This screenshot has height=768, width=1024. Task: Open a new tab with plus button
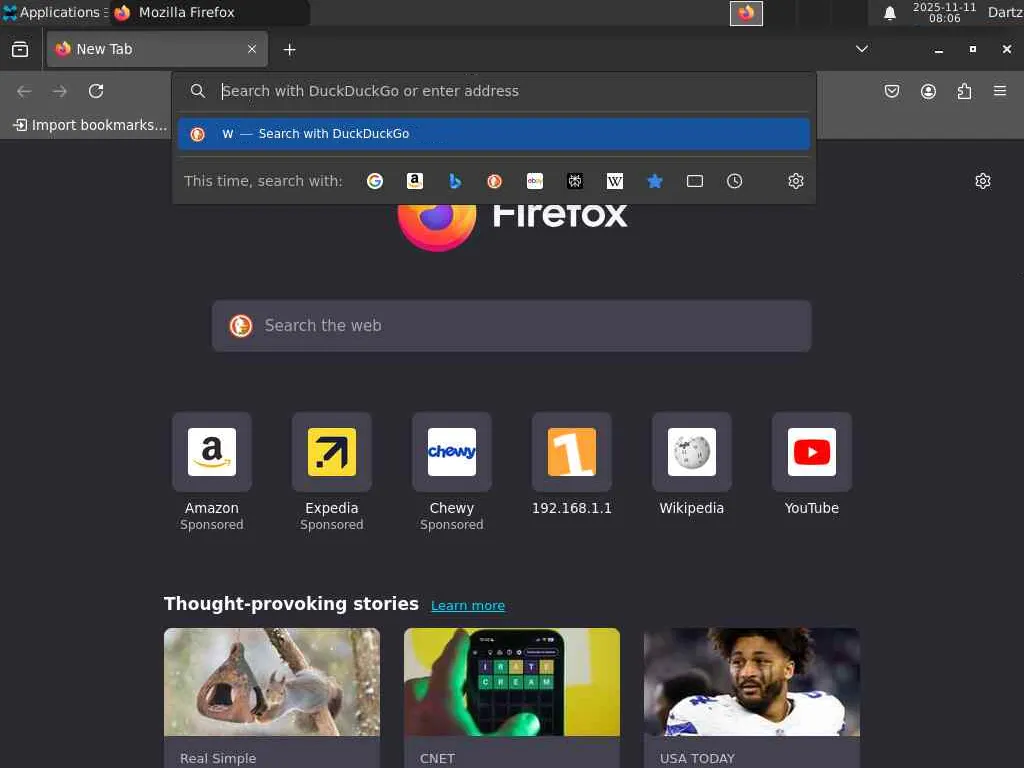click(289, 50)
